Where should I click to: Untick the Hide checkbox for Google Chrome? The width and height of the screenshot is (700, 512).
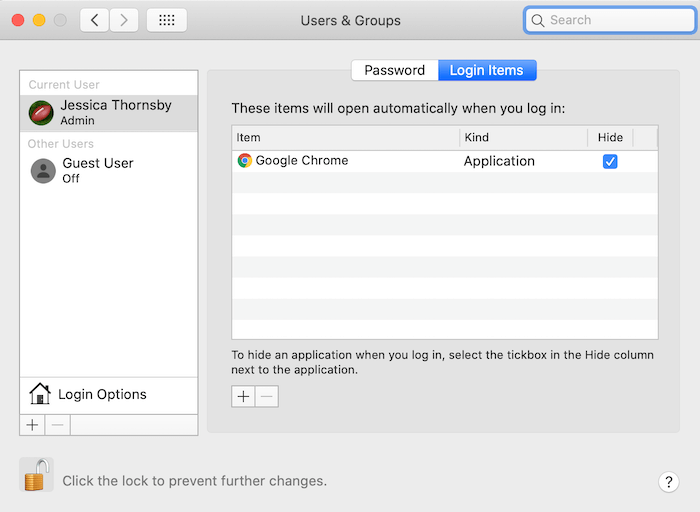pos(610,161)
